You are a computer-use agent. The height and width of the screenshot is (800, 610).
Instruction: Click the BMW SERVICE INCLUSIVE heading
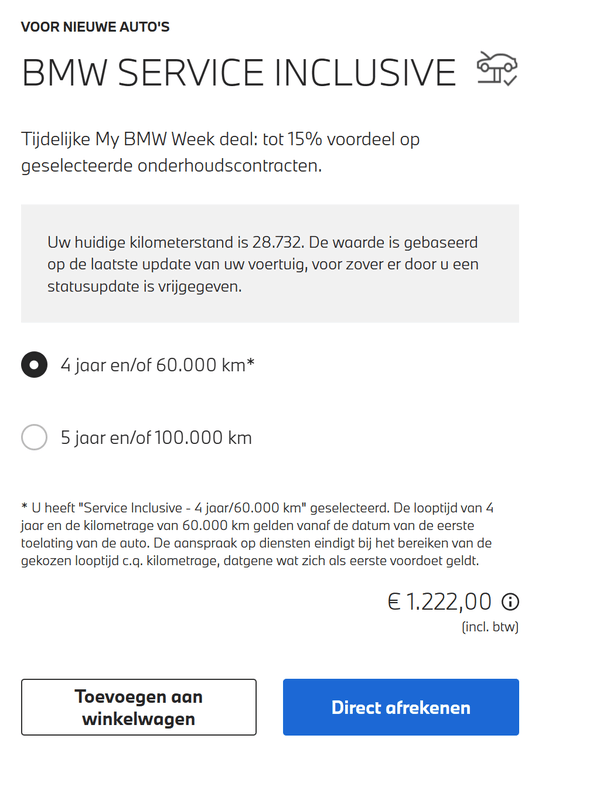point(238,72)
